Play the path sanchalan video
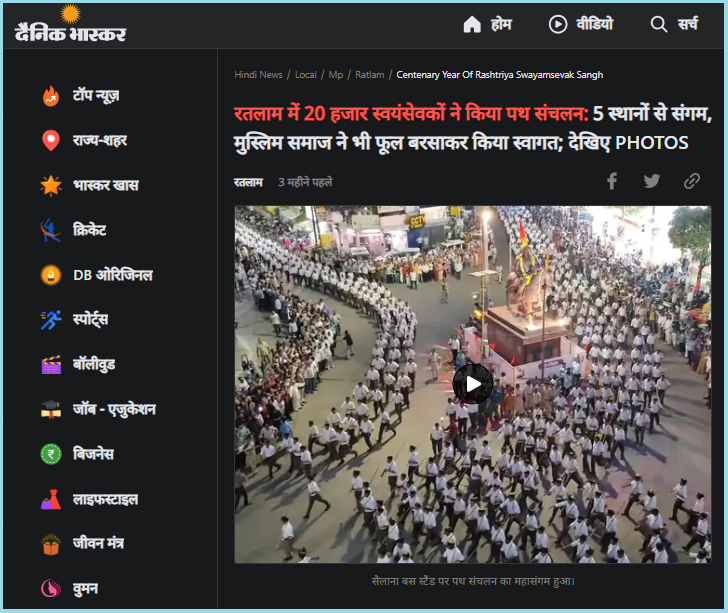Image resolution: width=728 pixels, height=613 pixels. pos(473,384)
